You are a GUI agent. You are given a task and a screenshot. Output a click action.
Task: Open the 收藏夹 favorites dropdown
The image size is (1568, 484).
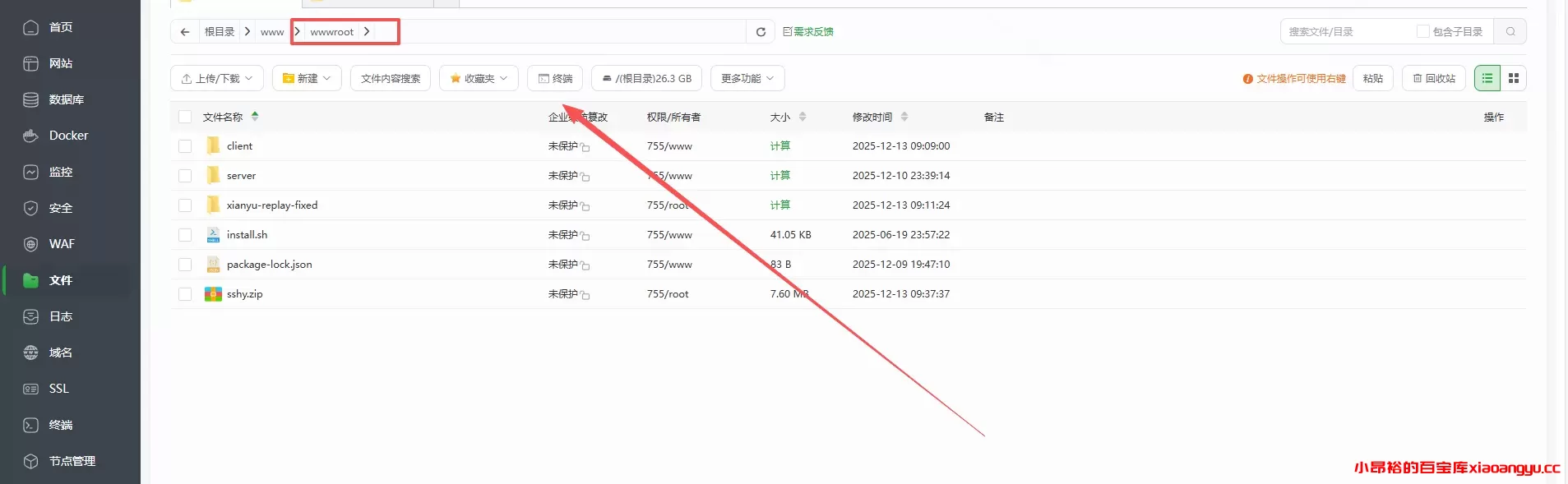[479, 78]
